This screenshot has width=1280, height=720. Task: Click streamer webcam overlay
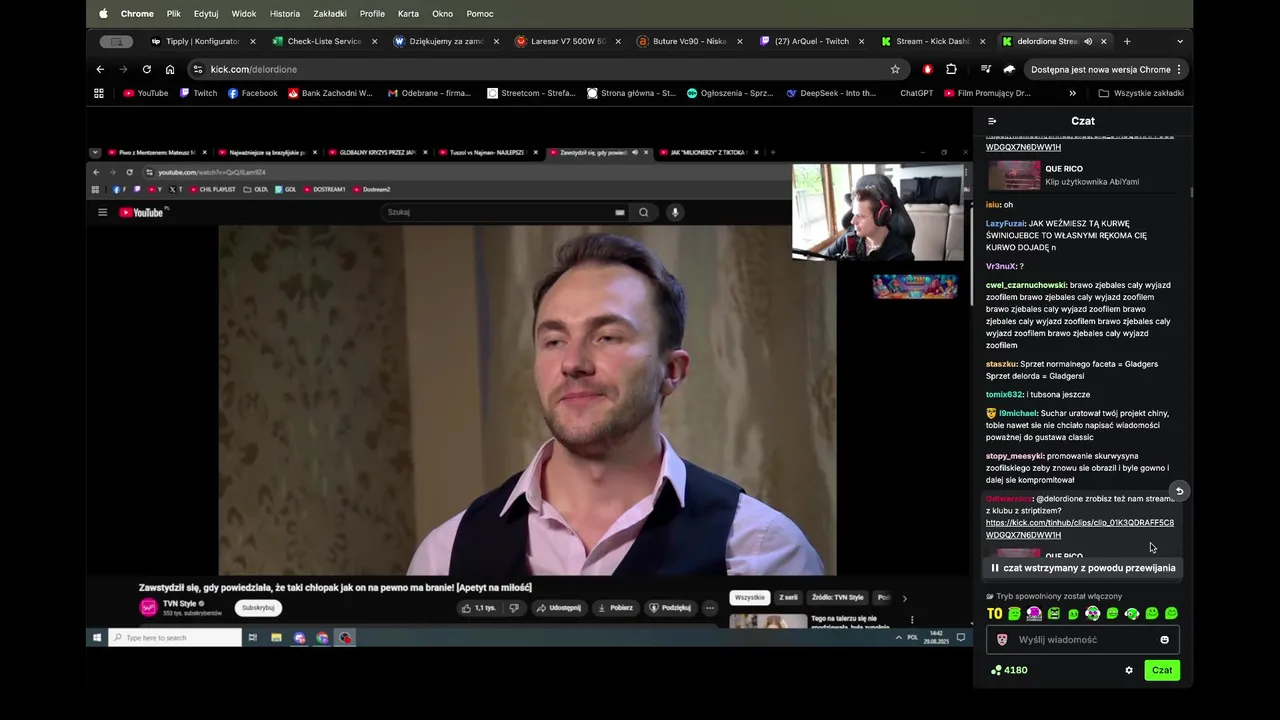point(878,212)
